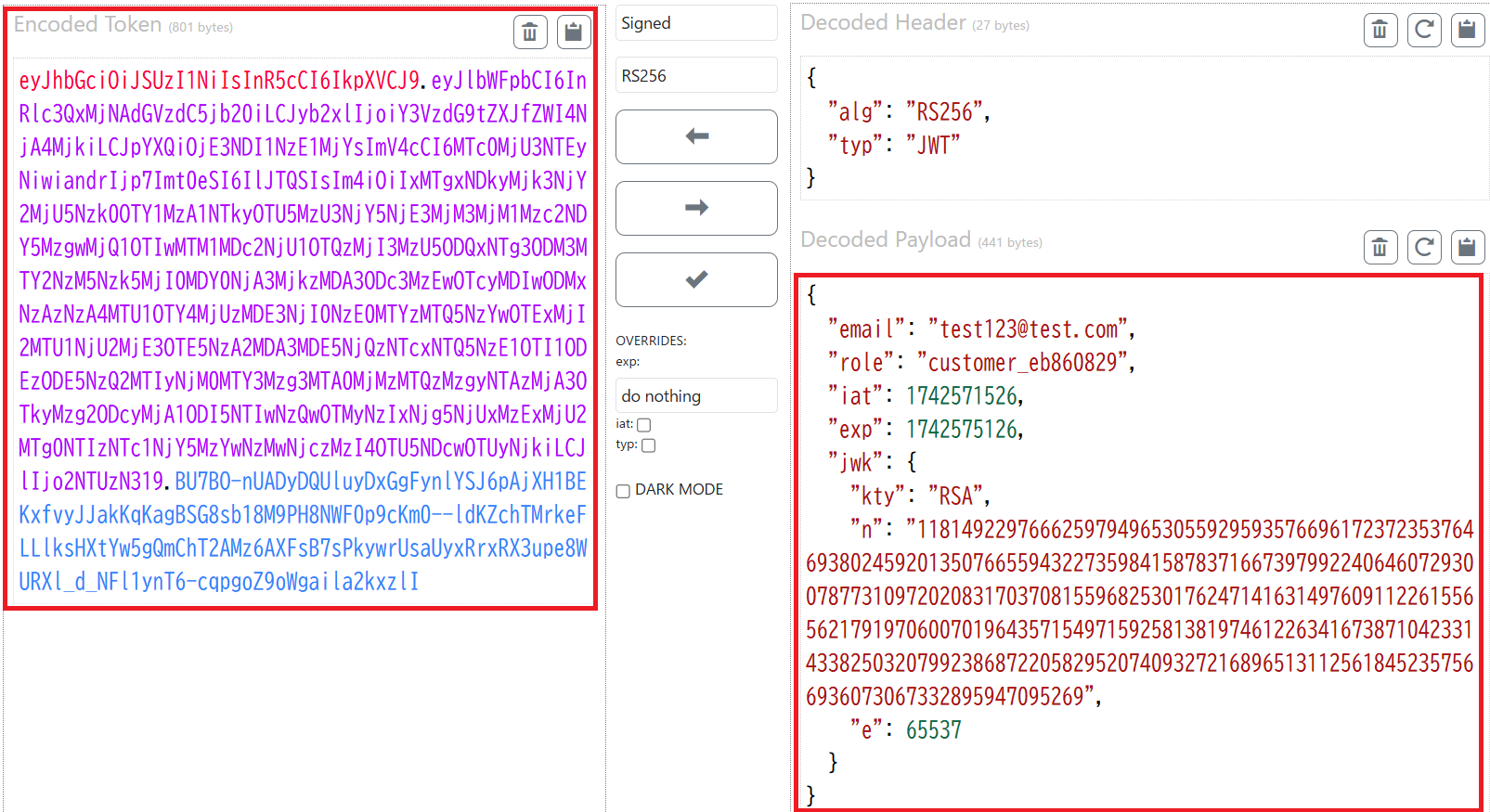Focus the Decoded Header JSON editor
The width and height of the screenshot is (1490, 812).
1144,128
